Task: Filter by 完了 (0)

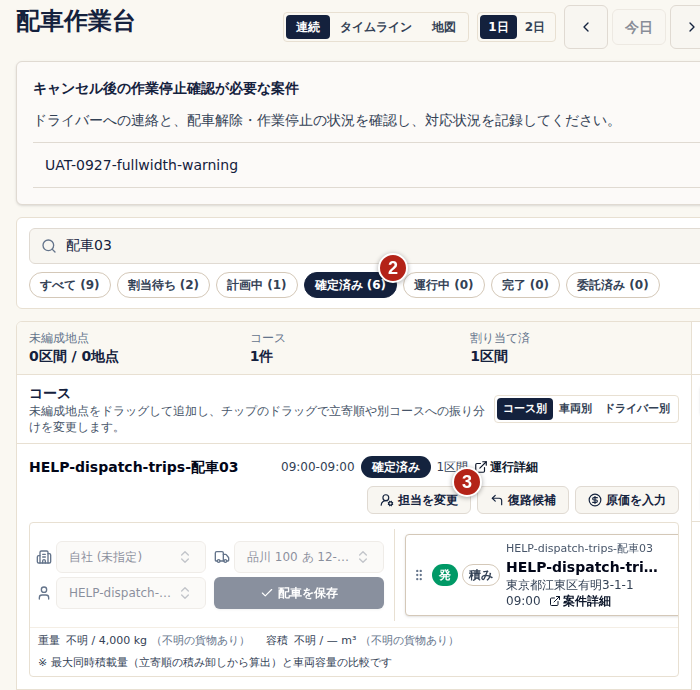Action: (525, 285)
